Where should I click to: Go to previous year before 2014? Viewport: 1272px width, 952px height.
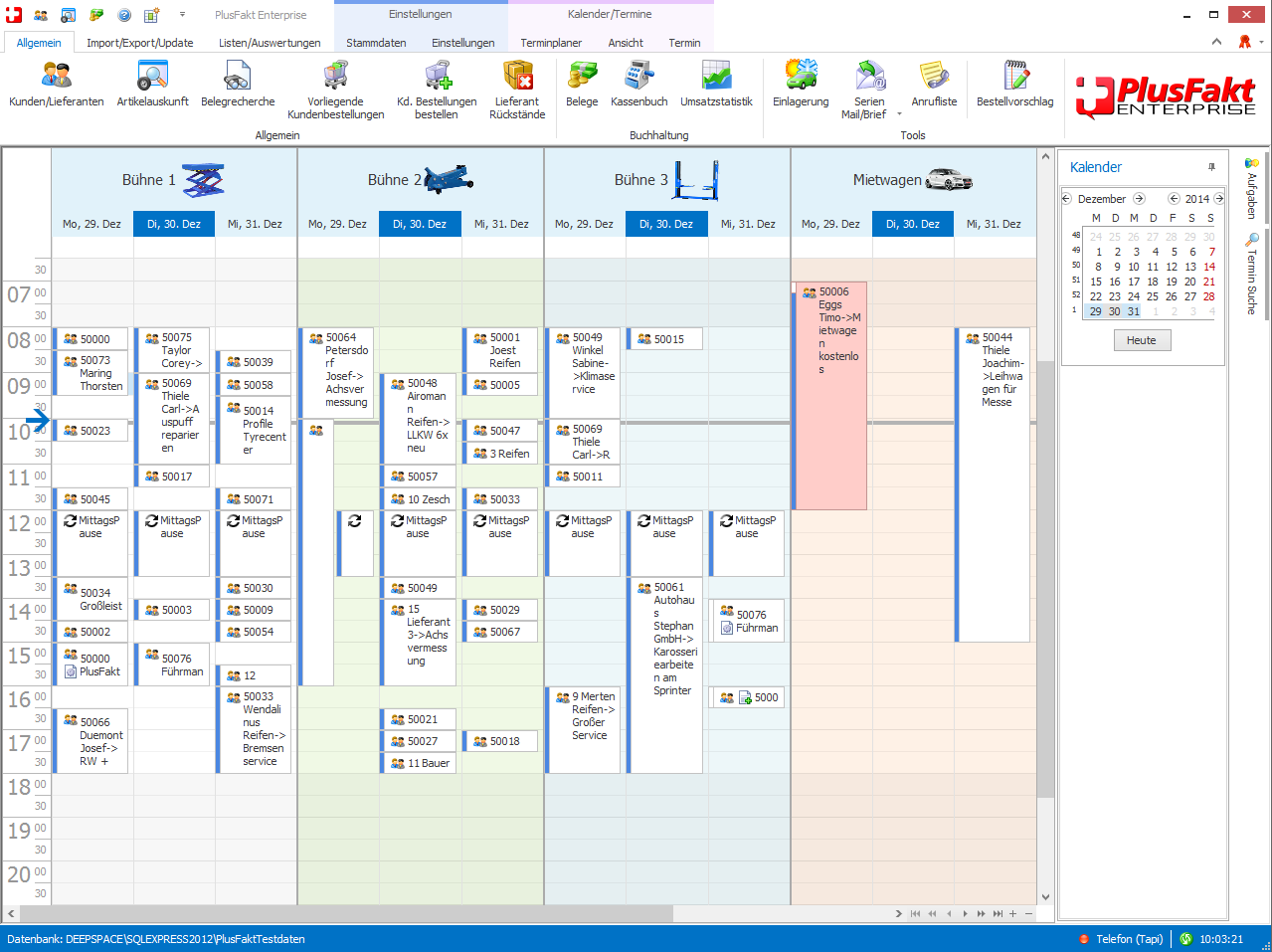[x=1174, y=199]
